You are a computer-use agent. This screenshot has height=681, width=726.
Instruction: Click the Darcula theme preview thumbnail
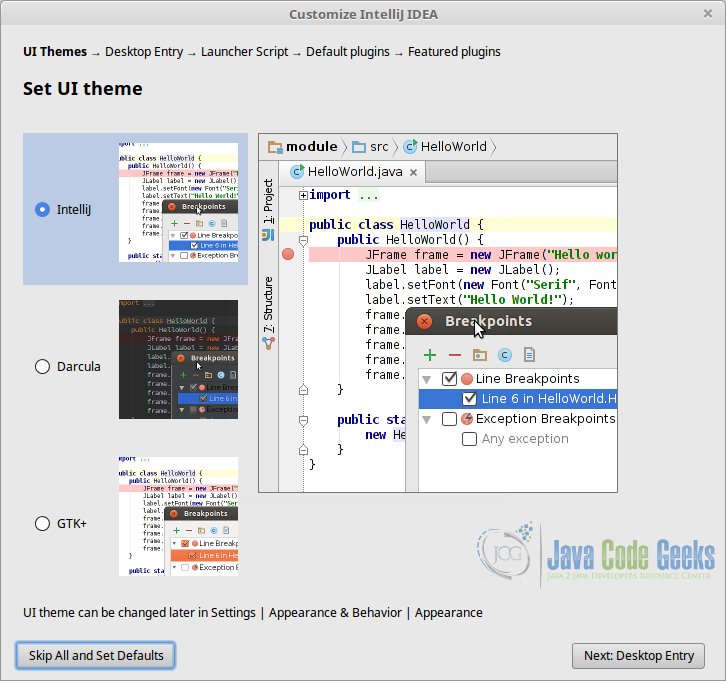[178, 359]
